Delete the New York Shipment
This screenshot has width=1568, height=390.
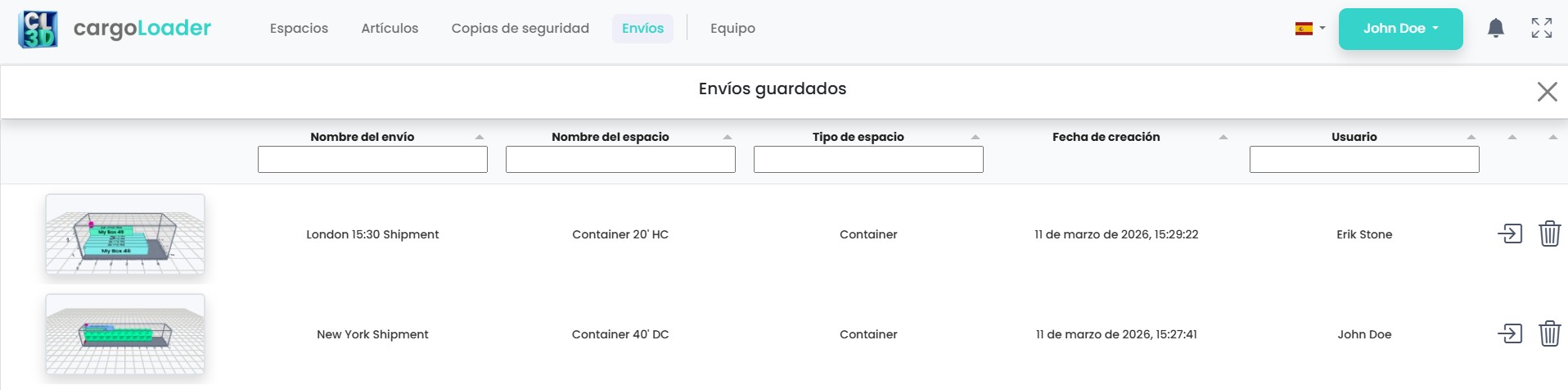coord(1549,334)
